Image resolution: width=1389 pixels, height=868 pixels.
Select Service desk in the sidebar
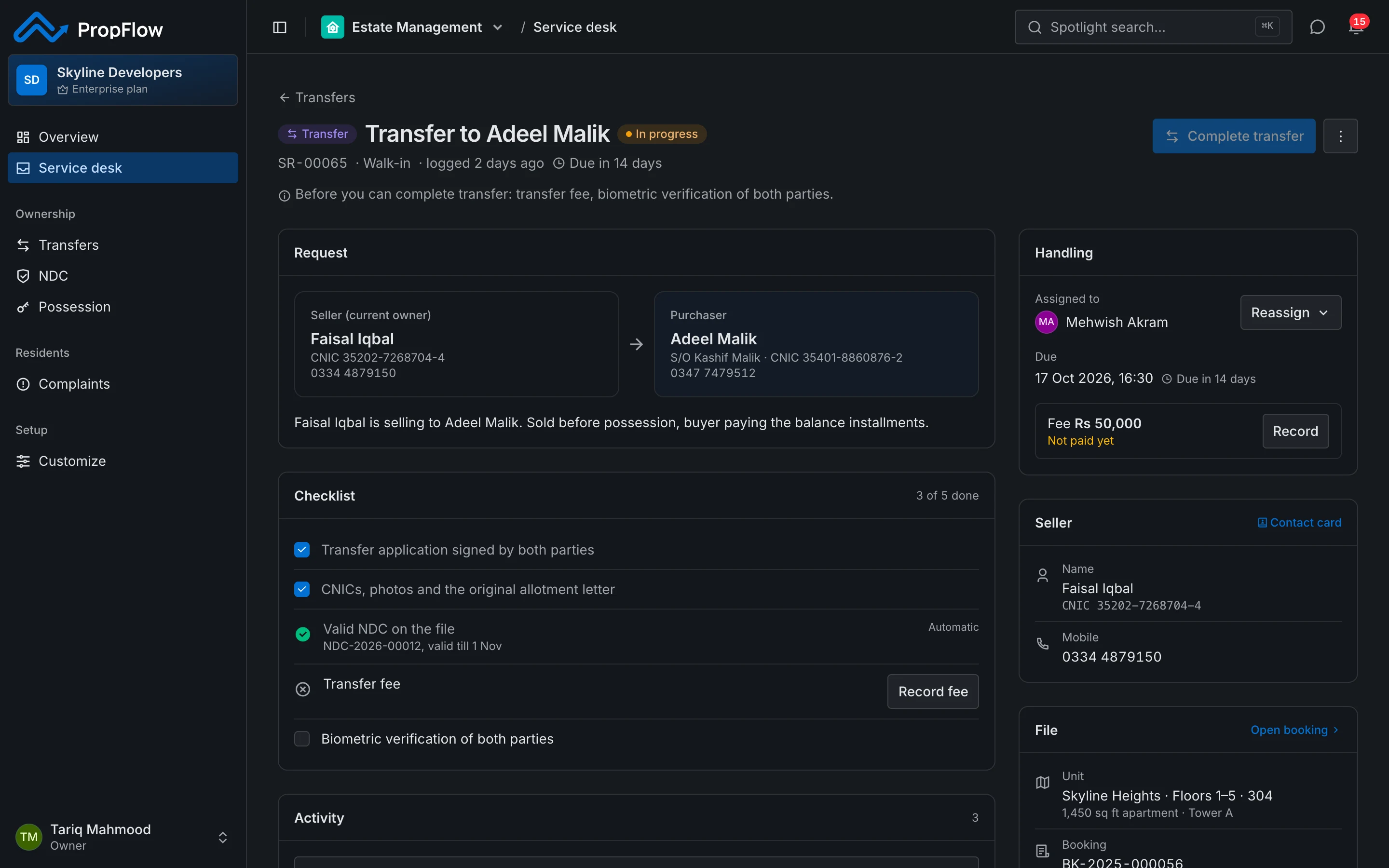[x=123, y=168]
